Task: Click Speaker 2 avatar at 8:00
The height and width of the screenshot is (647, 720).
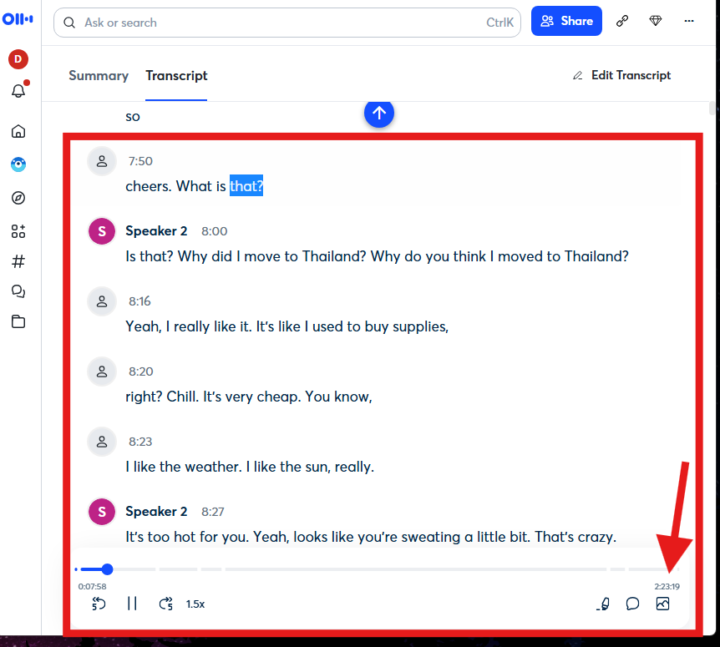Action: point(102,231)
